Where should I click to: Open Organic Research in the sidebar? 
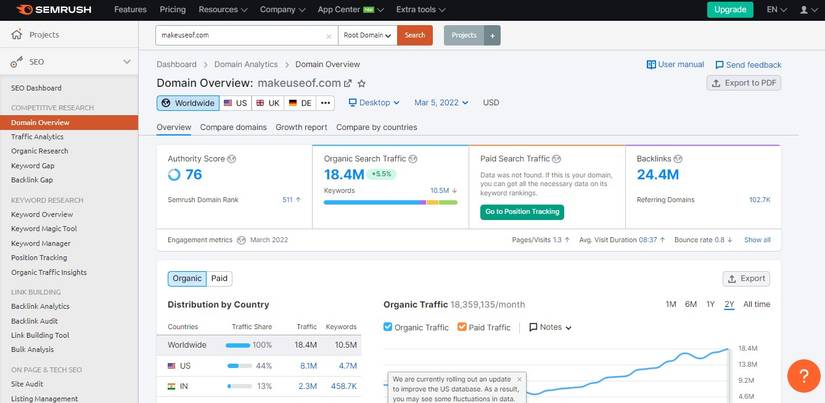coord(40,151)
